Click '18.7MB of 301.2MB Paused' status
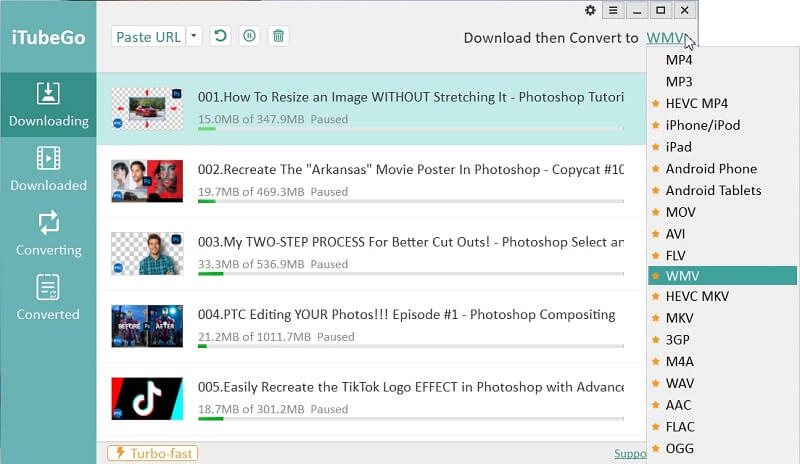 (x=273, y=409)
